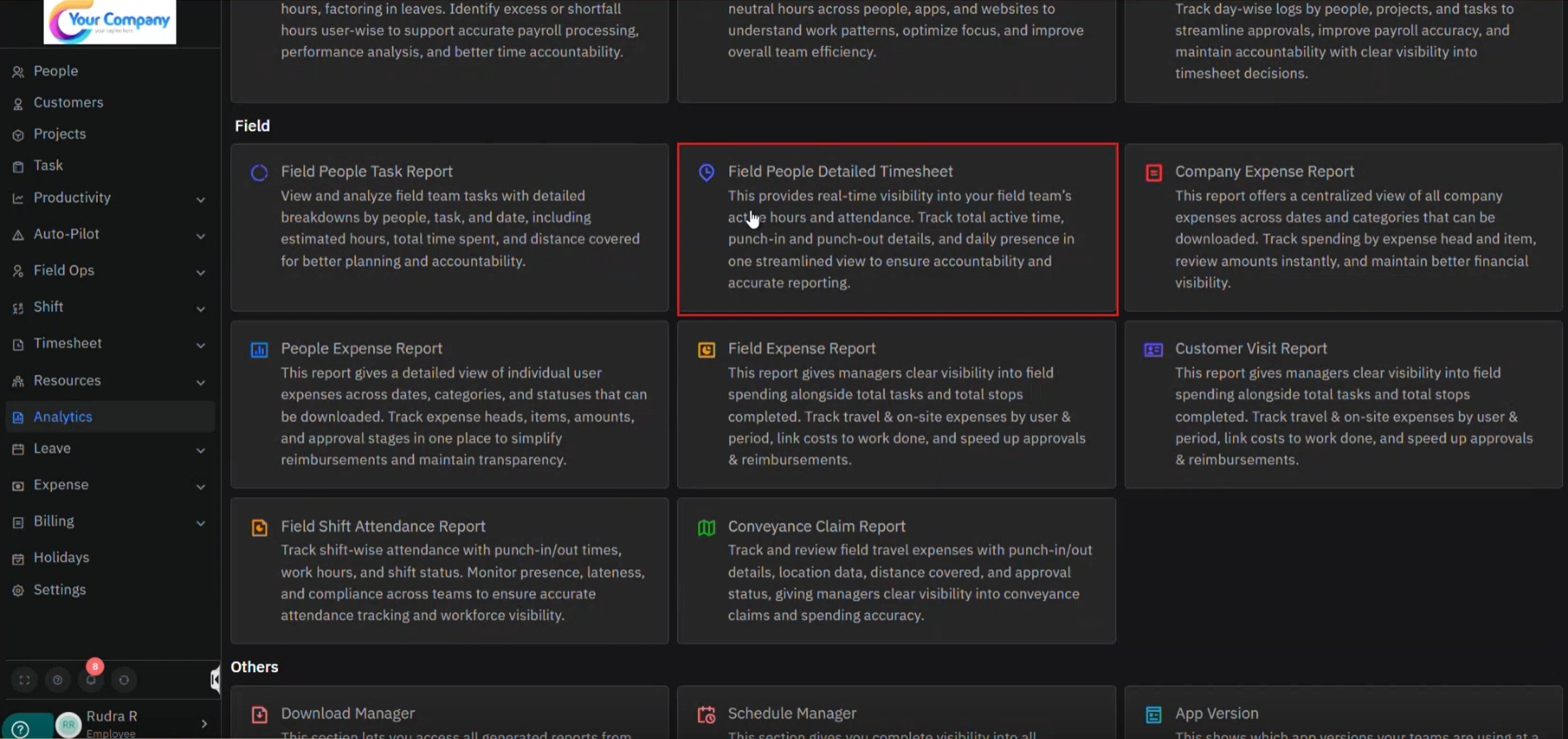This screenshot has width=1568, height=739.
Task: Click the Customer Visit Report icon
Action: click(x=1153, y=350)
